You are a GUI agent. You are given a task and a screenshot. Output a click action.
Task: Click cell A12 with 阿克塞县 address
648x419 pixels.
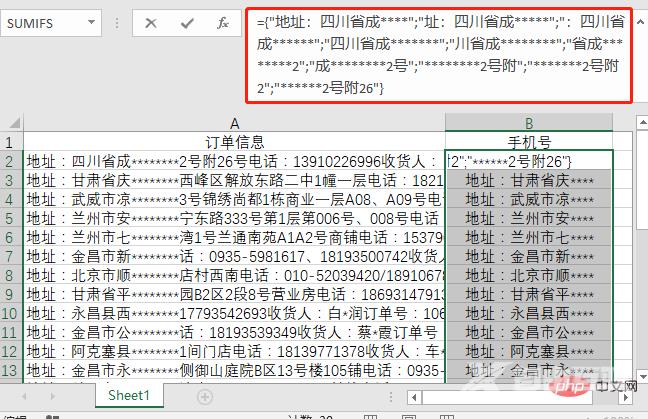pos(234,351)
